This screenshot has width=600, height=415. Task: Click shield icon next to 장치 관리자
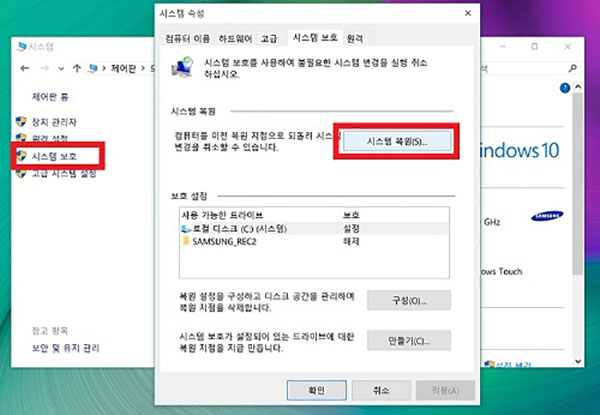[x=21, y=122]
